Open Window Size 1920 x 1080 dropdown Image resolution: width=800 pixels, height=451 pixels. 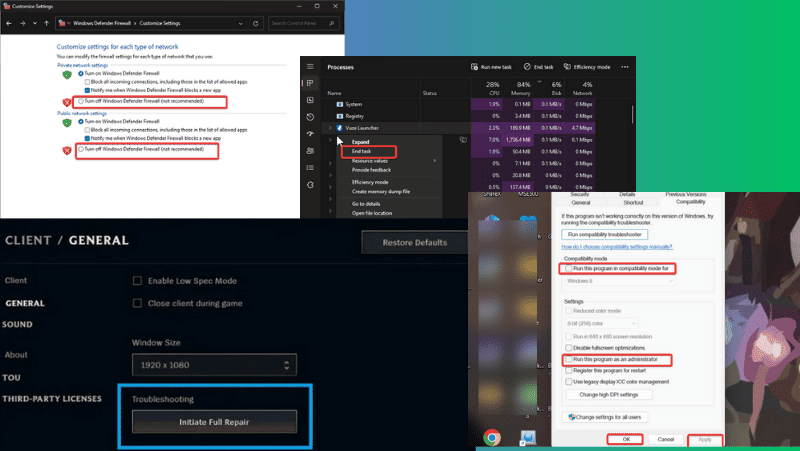tap(214, 365)
